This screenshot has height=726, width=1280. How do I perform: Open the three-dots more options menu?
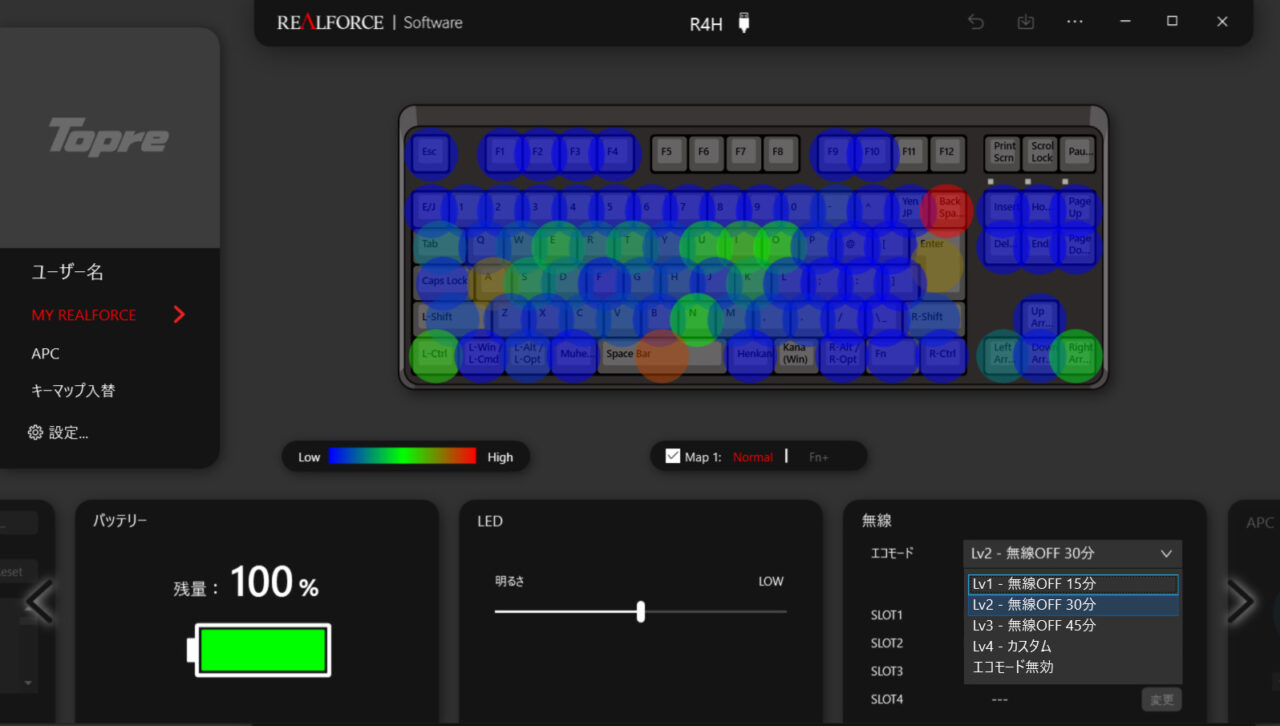tap(1075, 22)
